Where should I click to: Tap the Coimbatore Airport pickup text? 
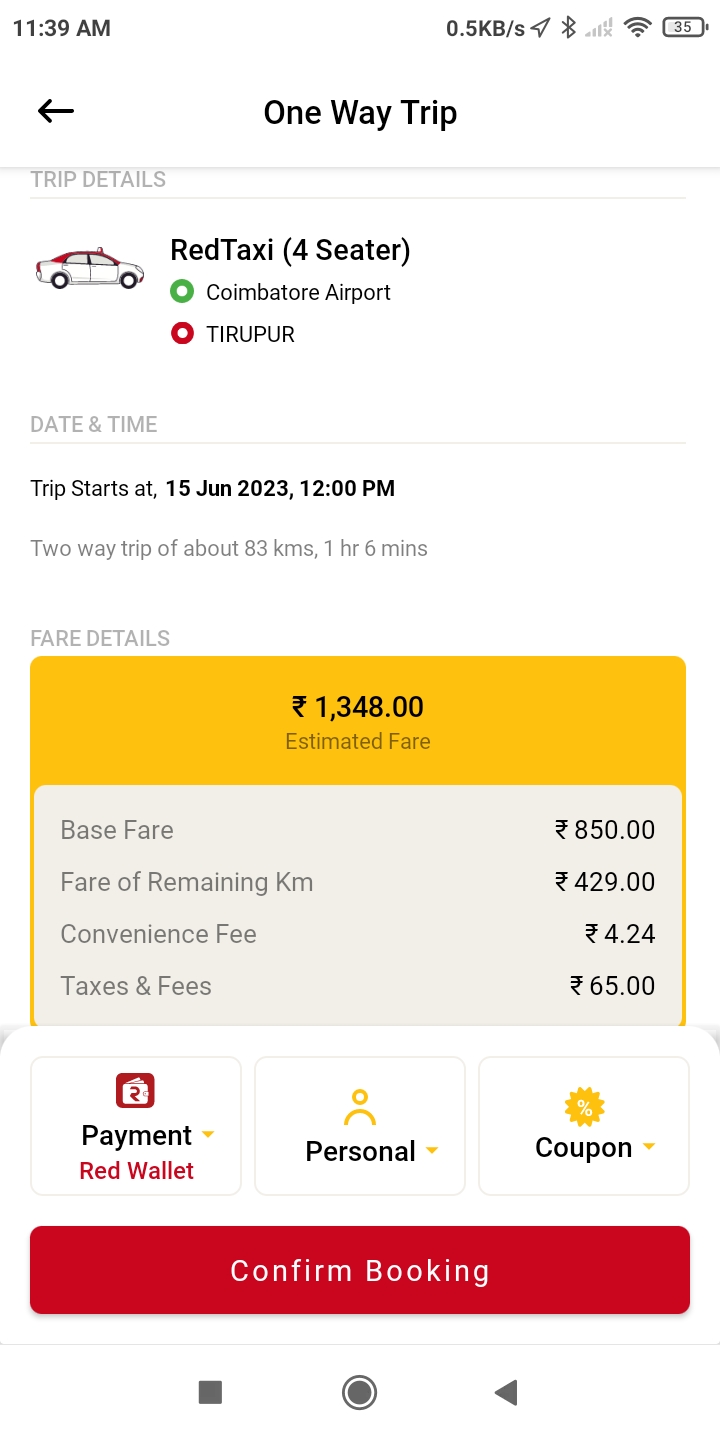tap(298, 292)
